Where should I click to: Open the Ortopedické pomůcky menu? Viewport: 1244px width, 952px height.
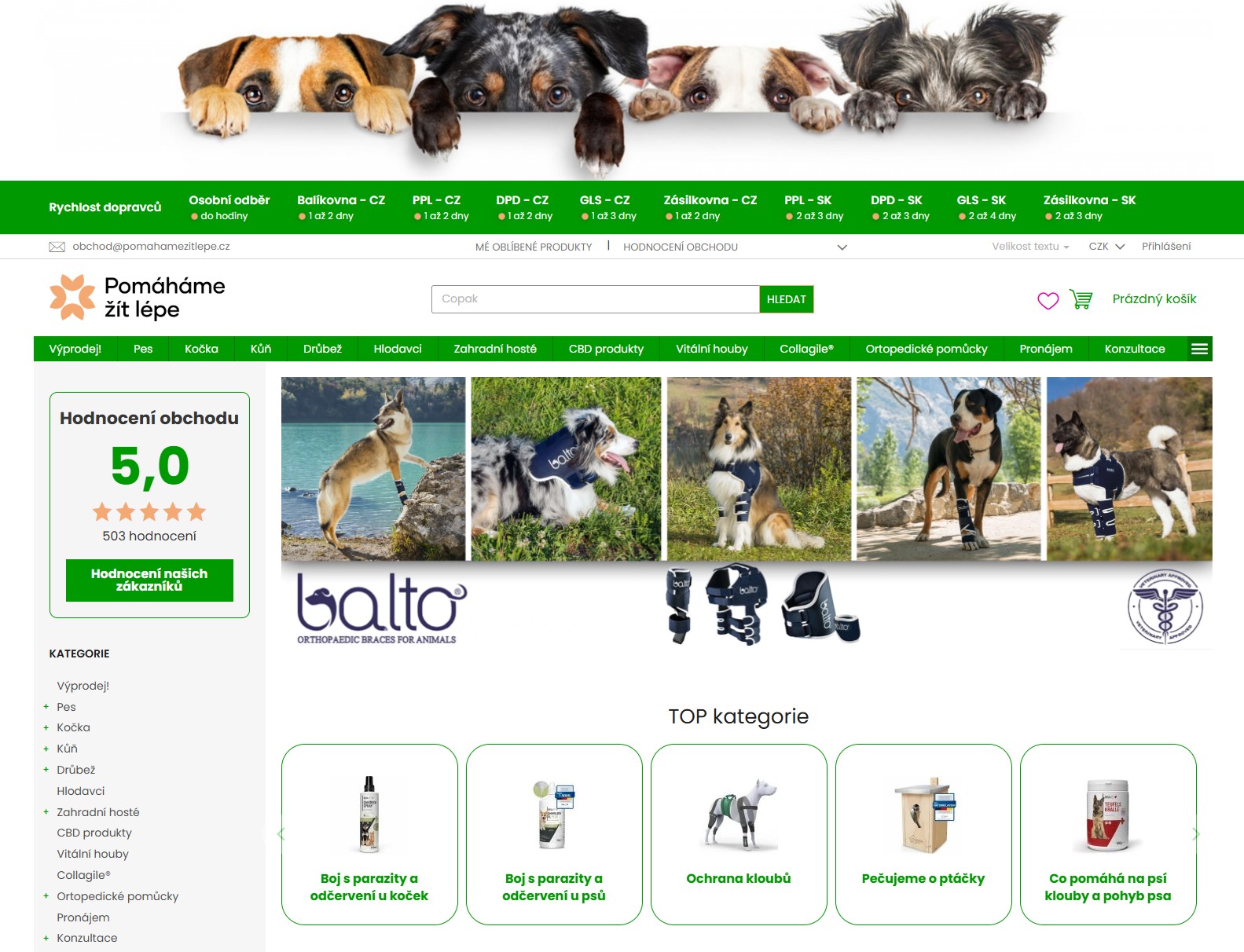[927, 349]
